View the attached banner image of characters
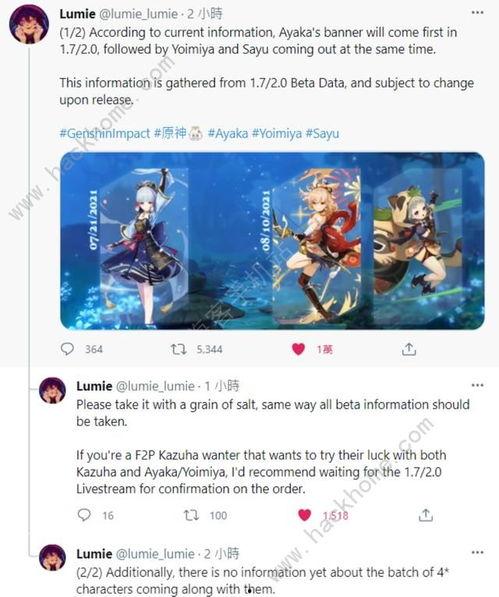This screenshot has height=597, width=499. pos(272,241)
